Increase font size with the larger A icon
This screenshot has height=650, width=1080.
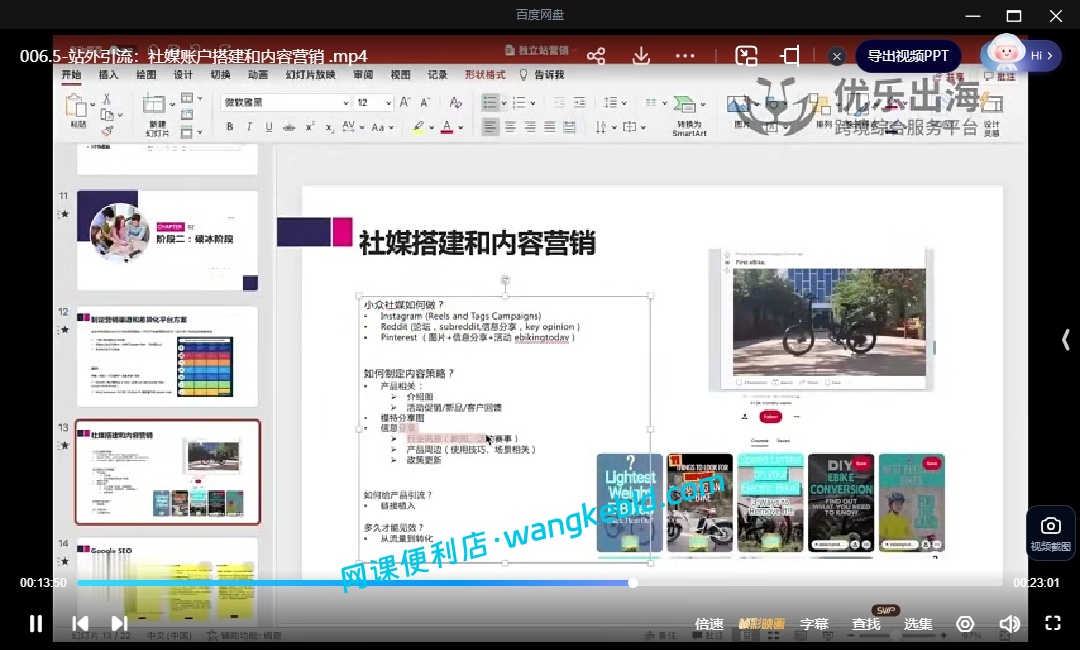tap(405, 103)
